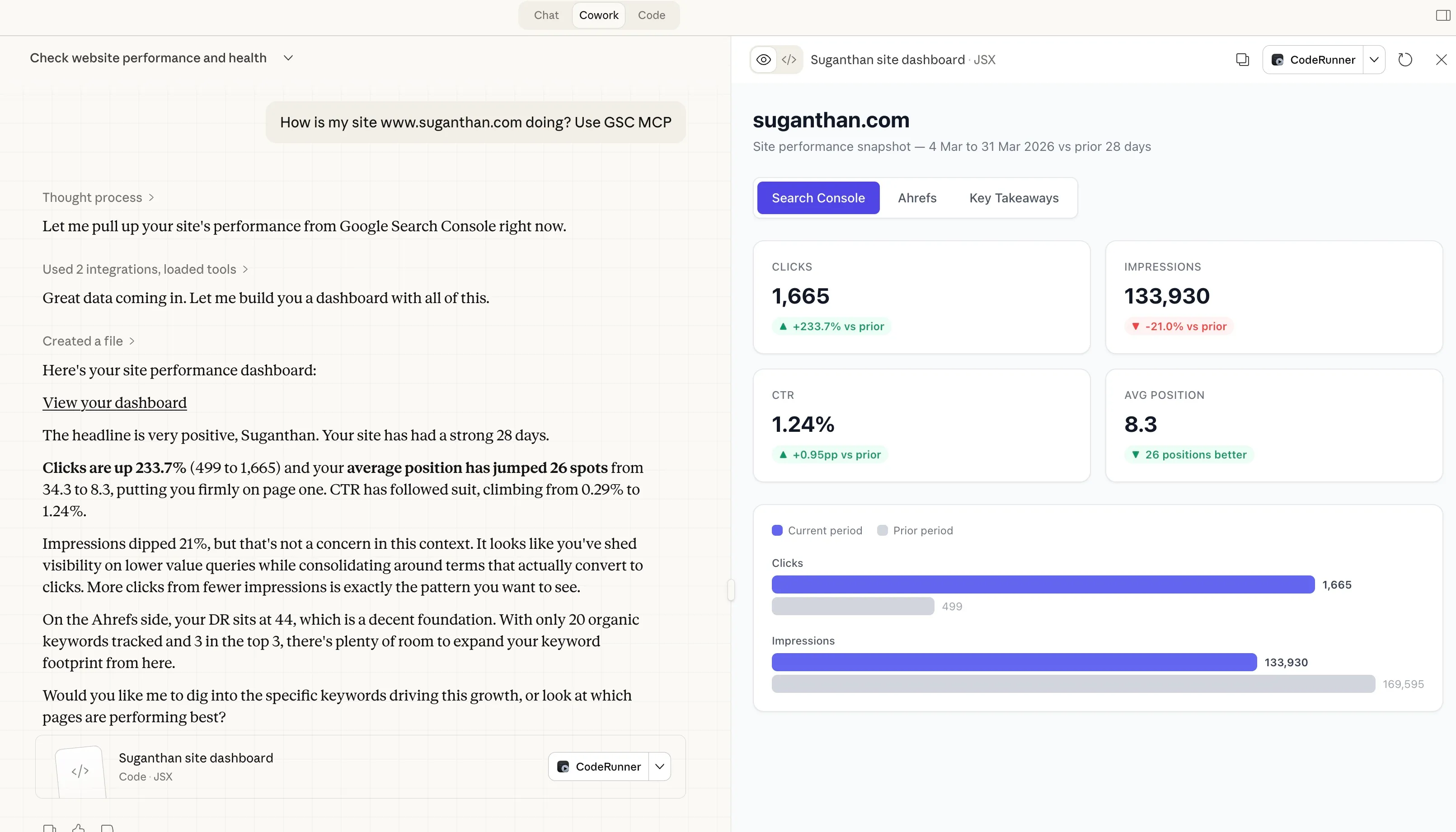
Task: Close the dashboard preview panel
Action: 1441,60
